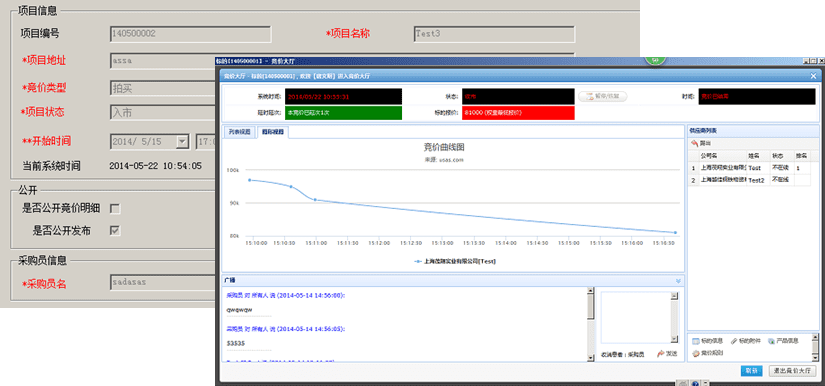This screenshot has width=825, height=386.
Task: Select the 图形视图 chart view tab
Action: [x=272, y=132]
